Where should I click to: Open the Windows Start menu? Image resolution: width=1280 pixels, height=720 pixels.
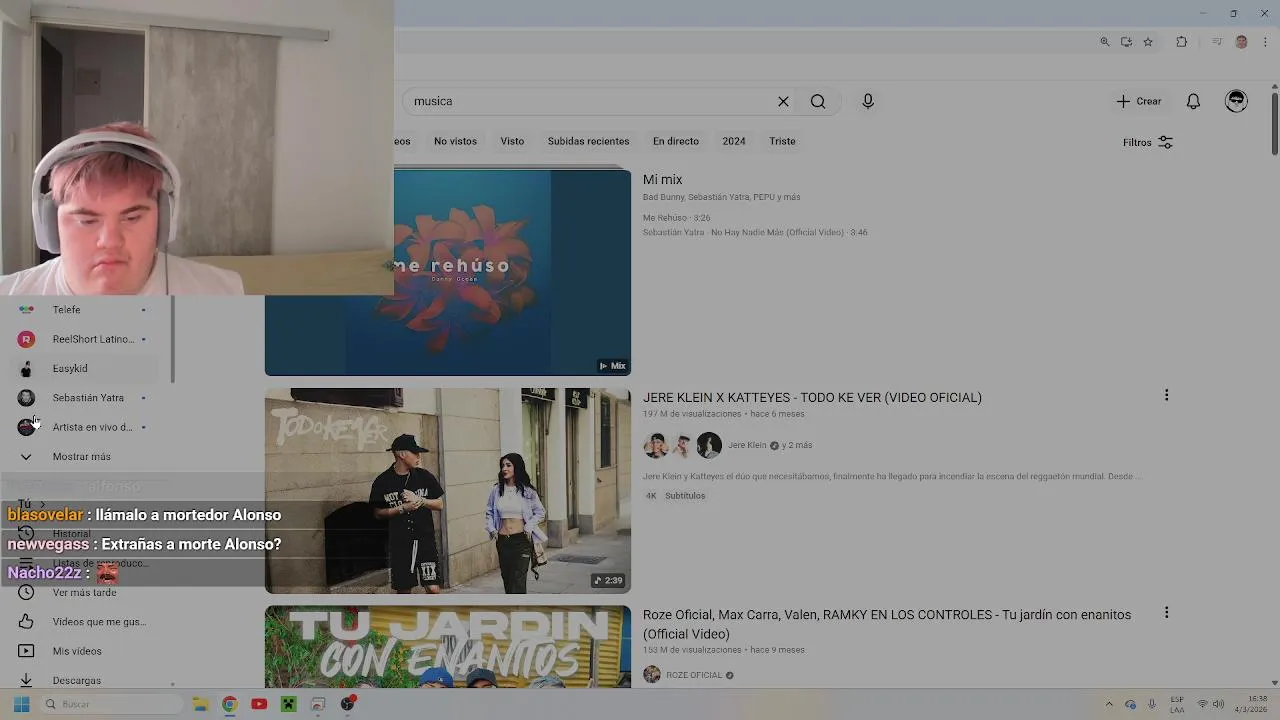click(x=21, y=705)
